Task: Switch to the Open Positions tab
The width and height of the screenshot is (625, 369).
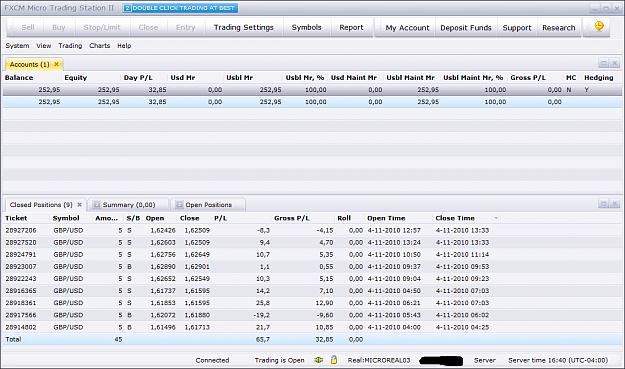Action: coord(208,205)
